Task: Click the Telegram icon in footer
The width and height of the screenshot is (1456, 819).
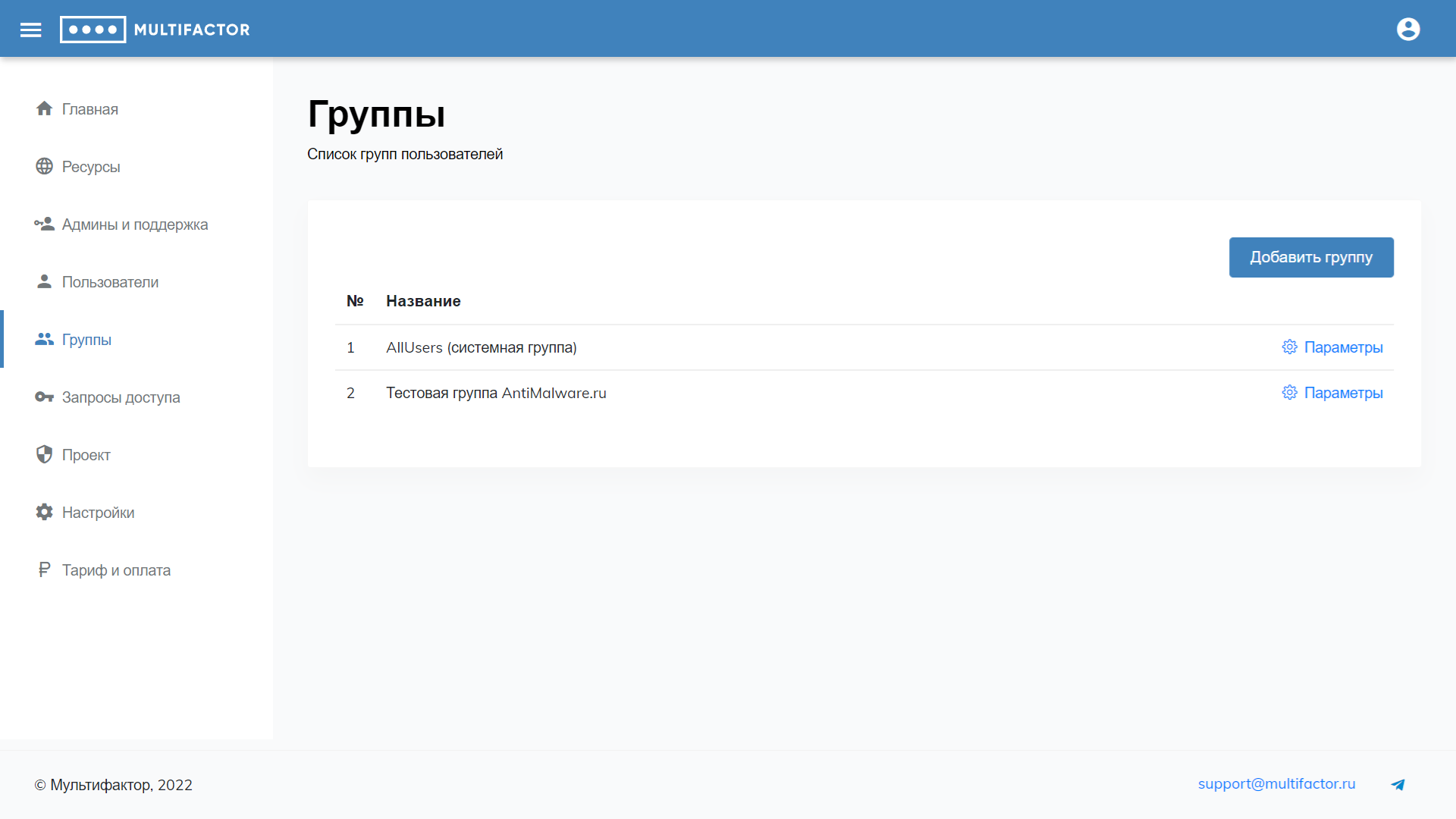Action: (x=1398, y=785)
